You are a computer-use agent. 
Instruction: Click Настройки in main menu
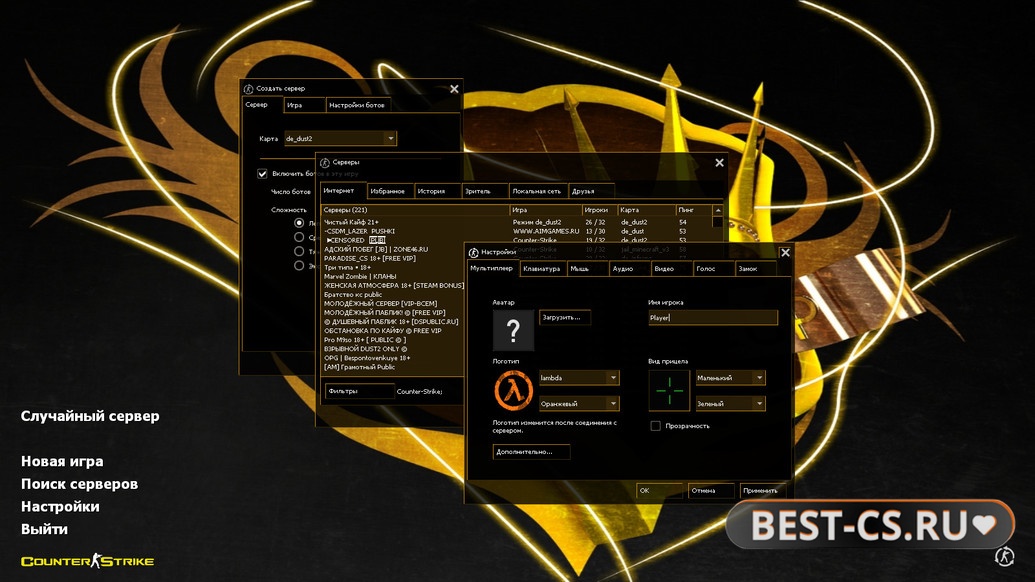60,507
